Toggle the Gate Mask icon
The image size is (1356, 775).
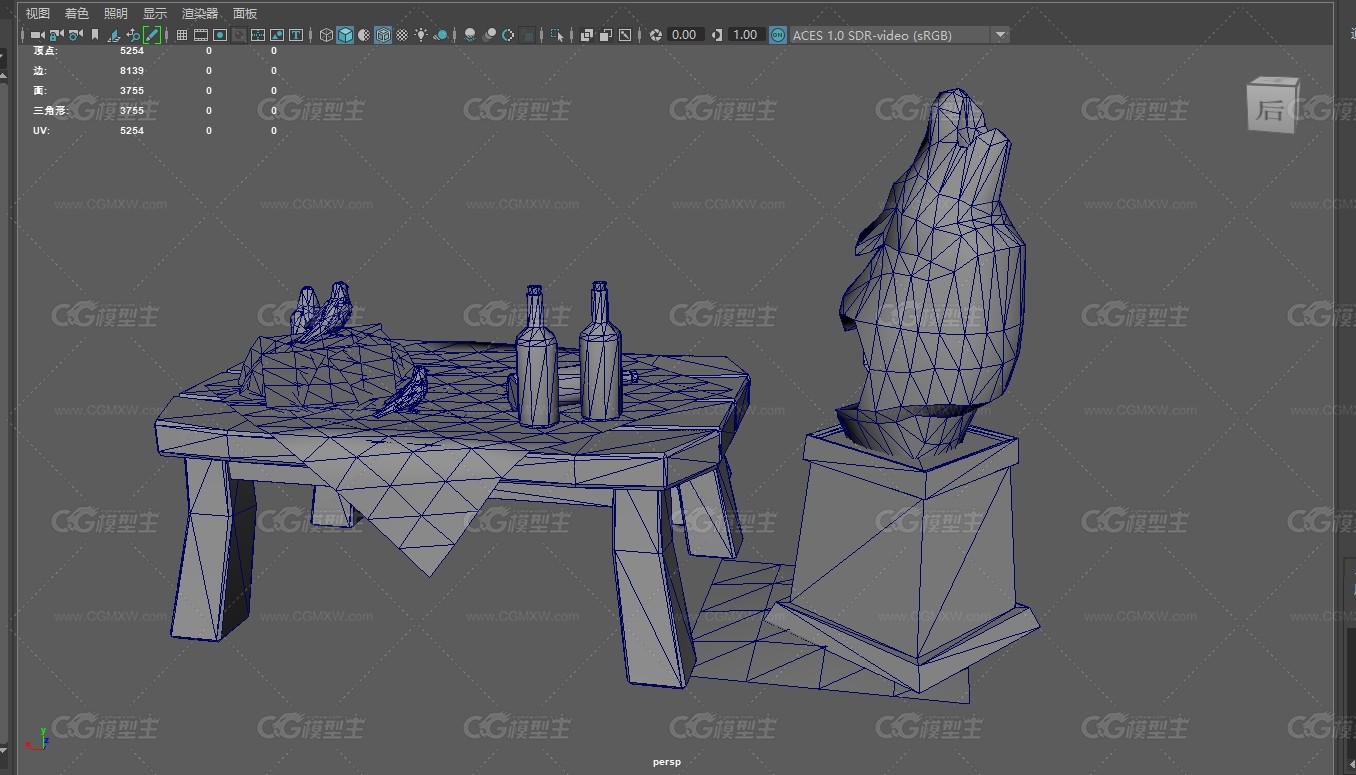click(239, 35)
